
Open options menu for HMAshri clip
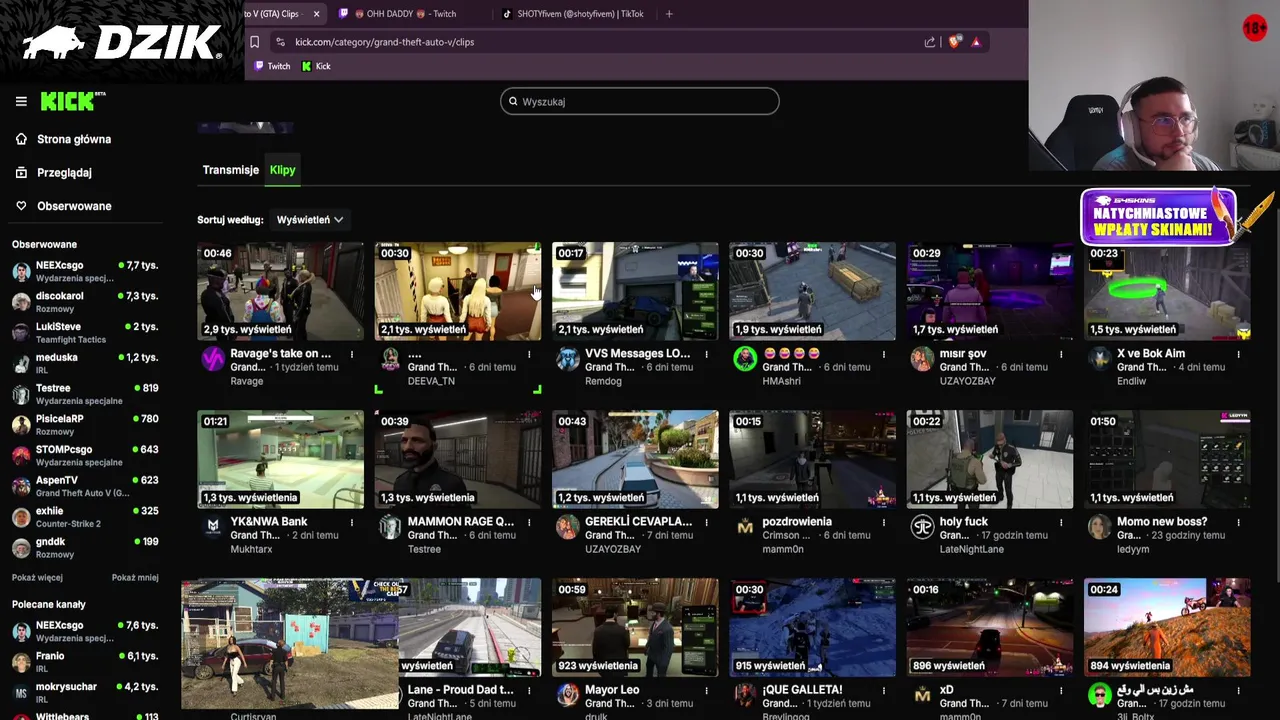[884, 354]
